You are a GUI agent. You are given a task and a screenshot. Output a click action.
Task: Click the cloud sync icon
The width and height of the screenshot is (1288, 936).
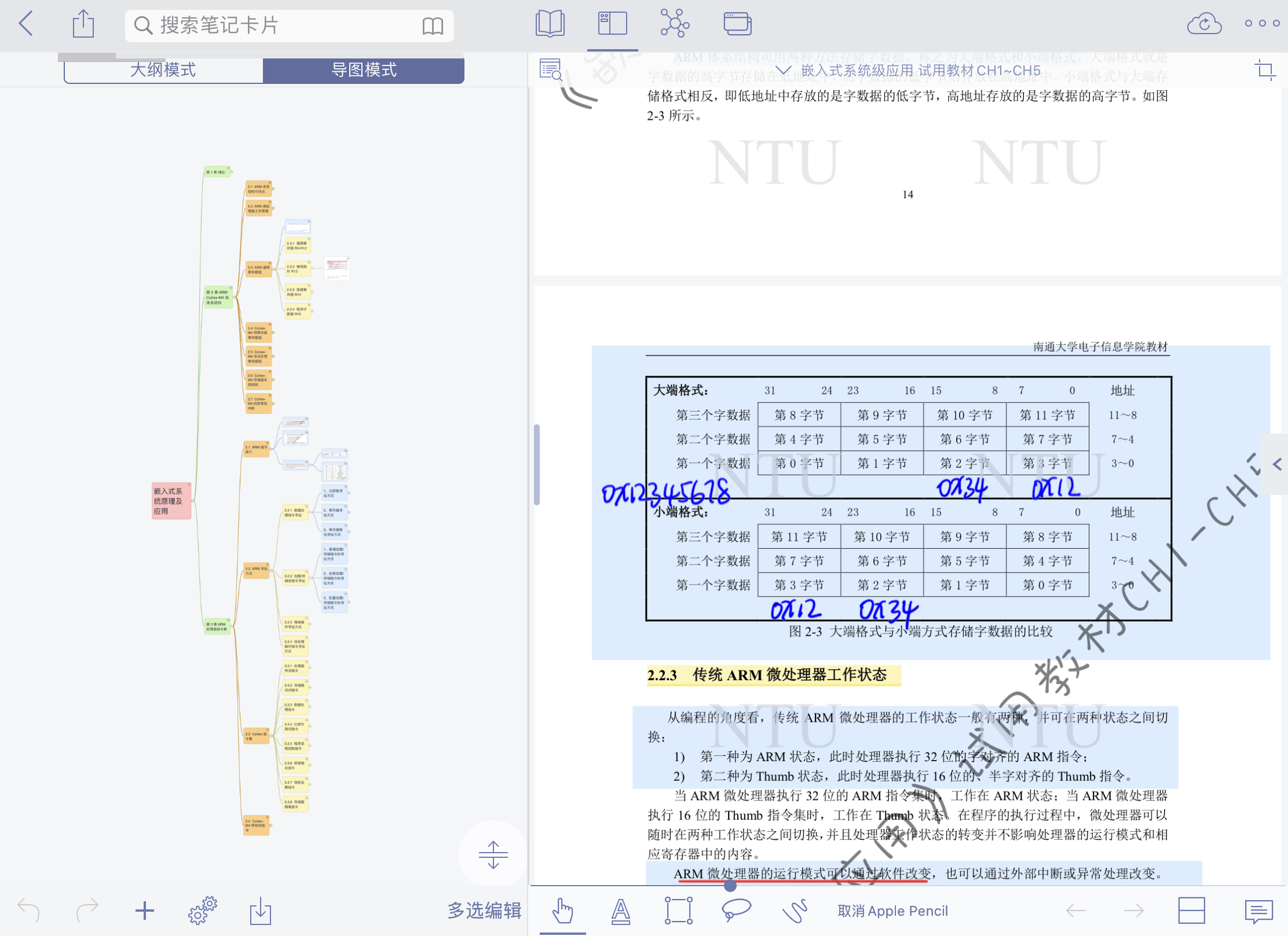pos(1204,24)
